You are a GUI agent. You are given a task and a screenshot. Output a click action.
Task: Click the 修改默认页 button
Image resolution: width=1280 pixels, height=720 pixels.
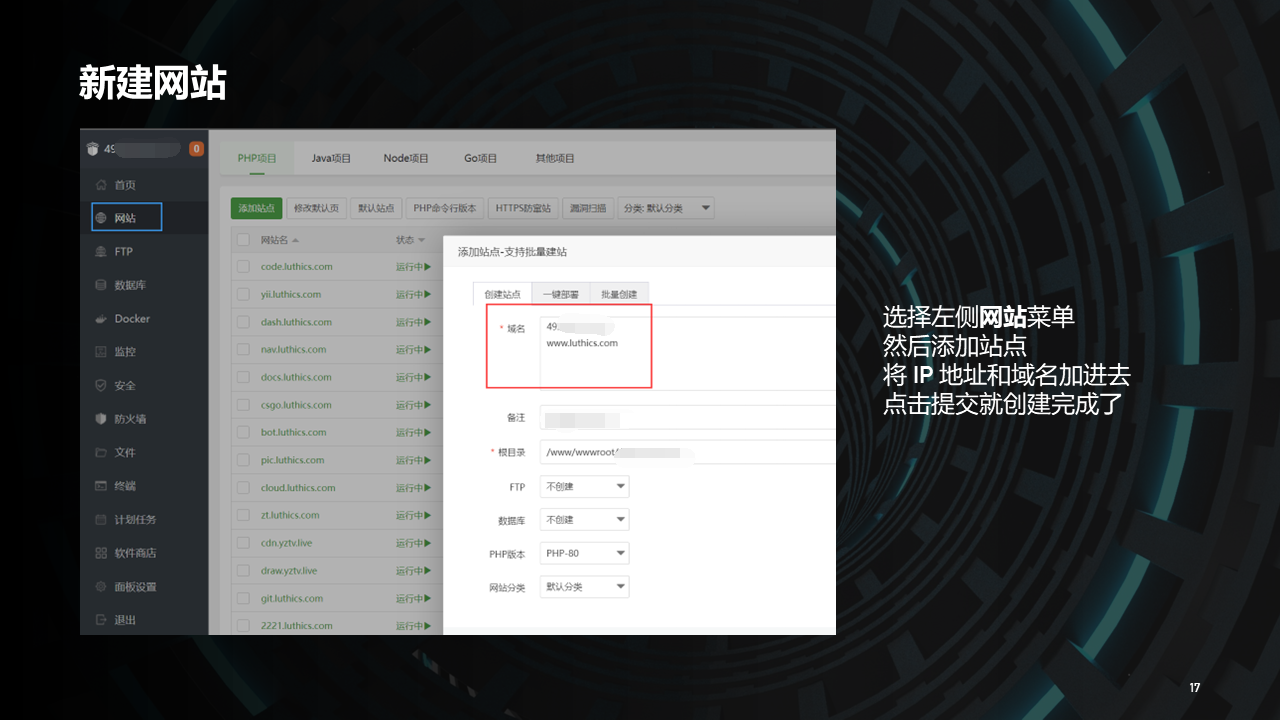coord(316,208)
